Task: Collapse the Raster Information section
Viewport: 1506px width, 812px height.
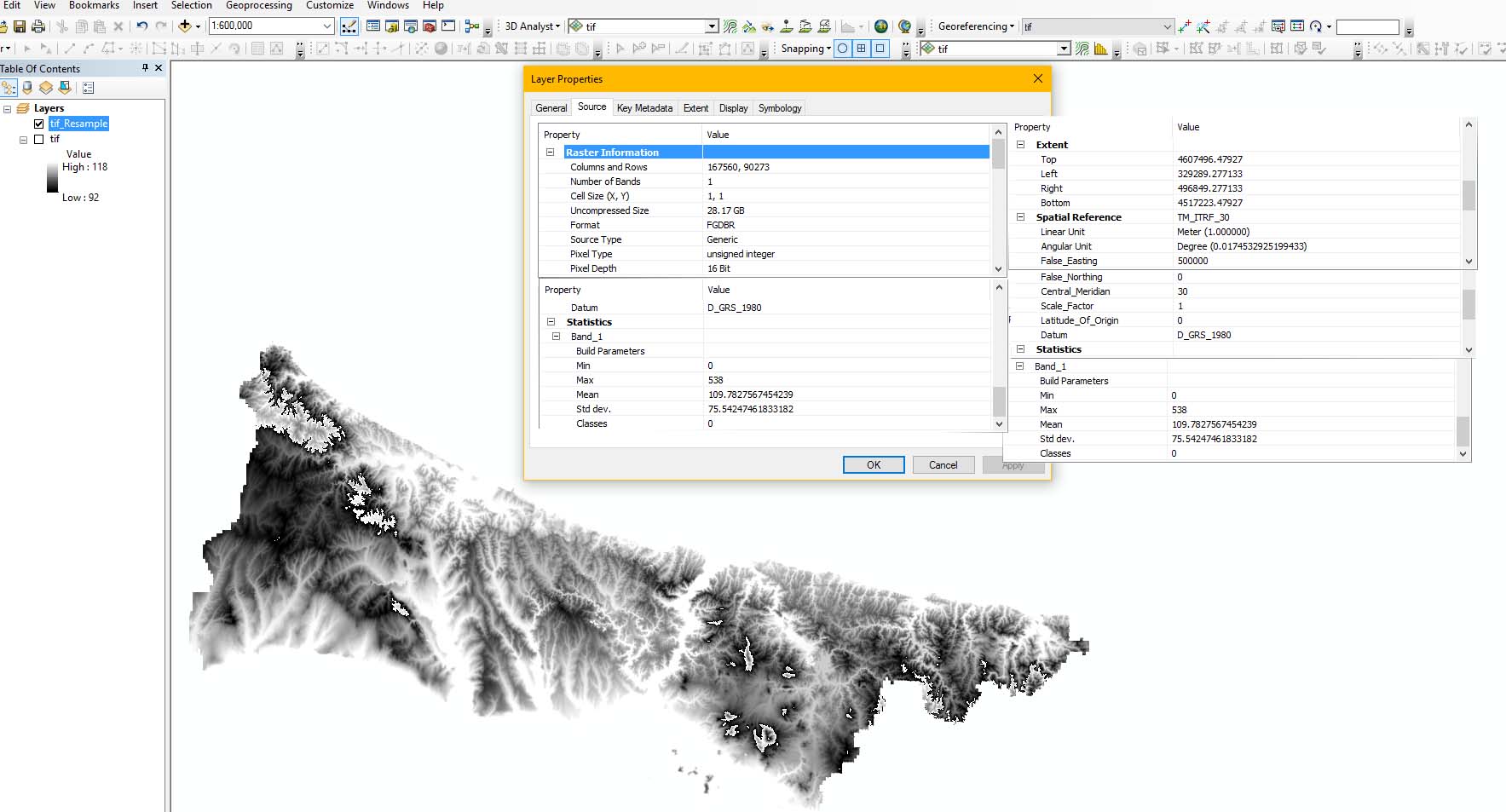Action: pos(551,153)
